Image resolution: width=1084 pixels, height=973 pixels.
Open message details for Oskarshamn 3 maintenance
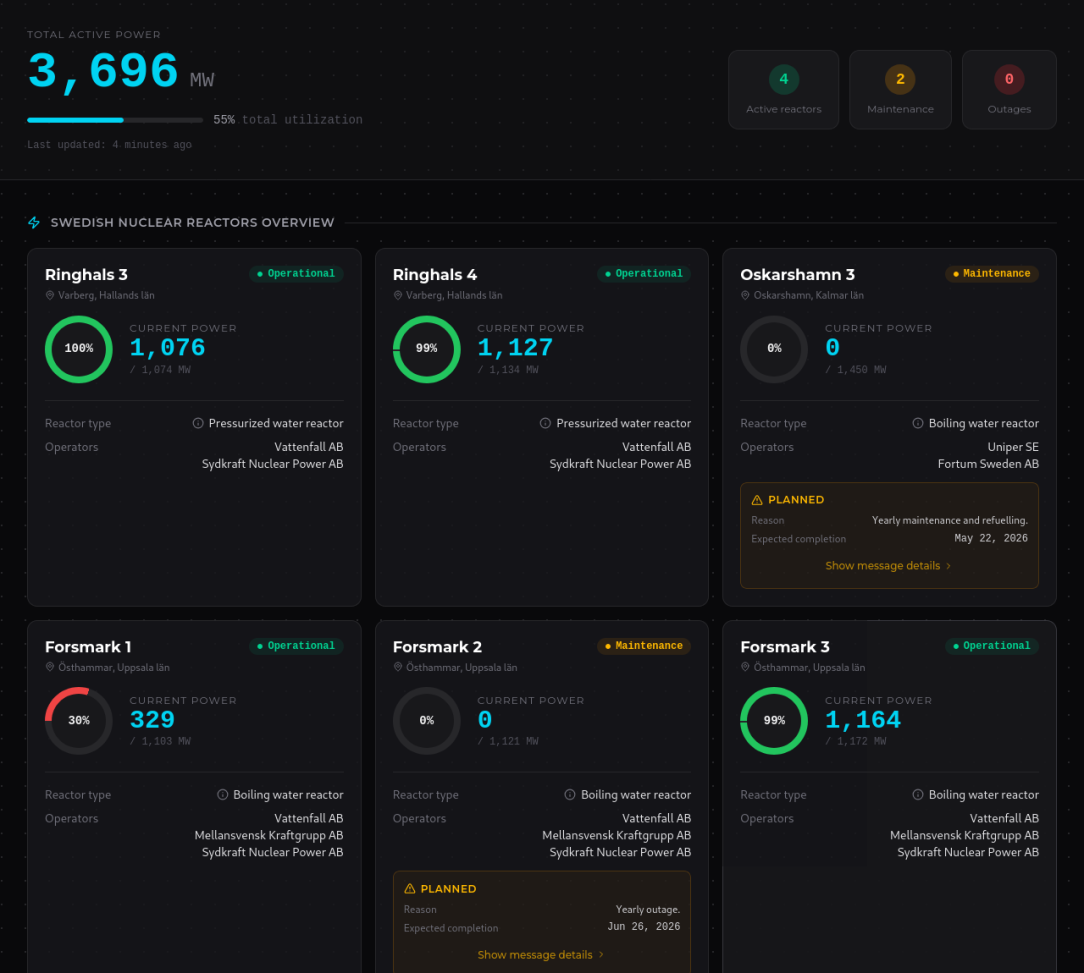888,566
